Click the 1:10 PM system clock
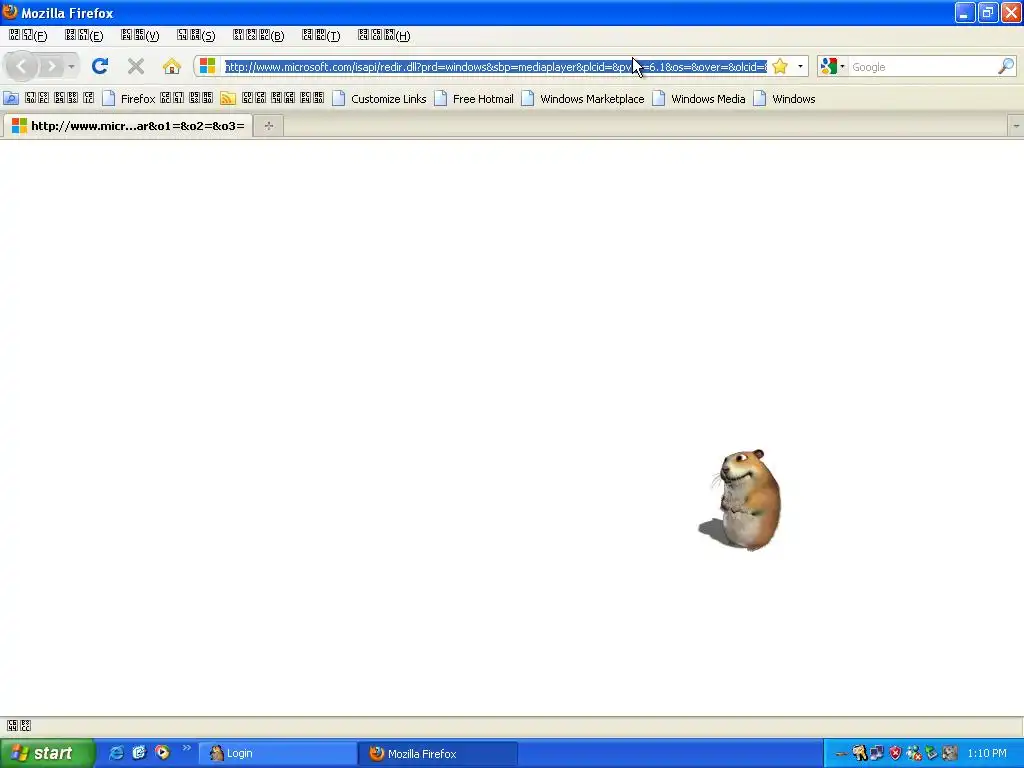Image resolution: width=1024 pixels, height=768 pixels. click(x=987, y=753)
